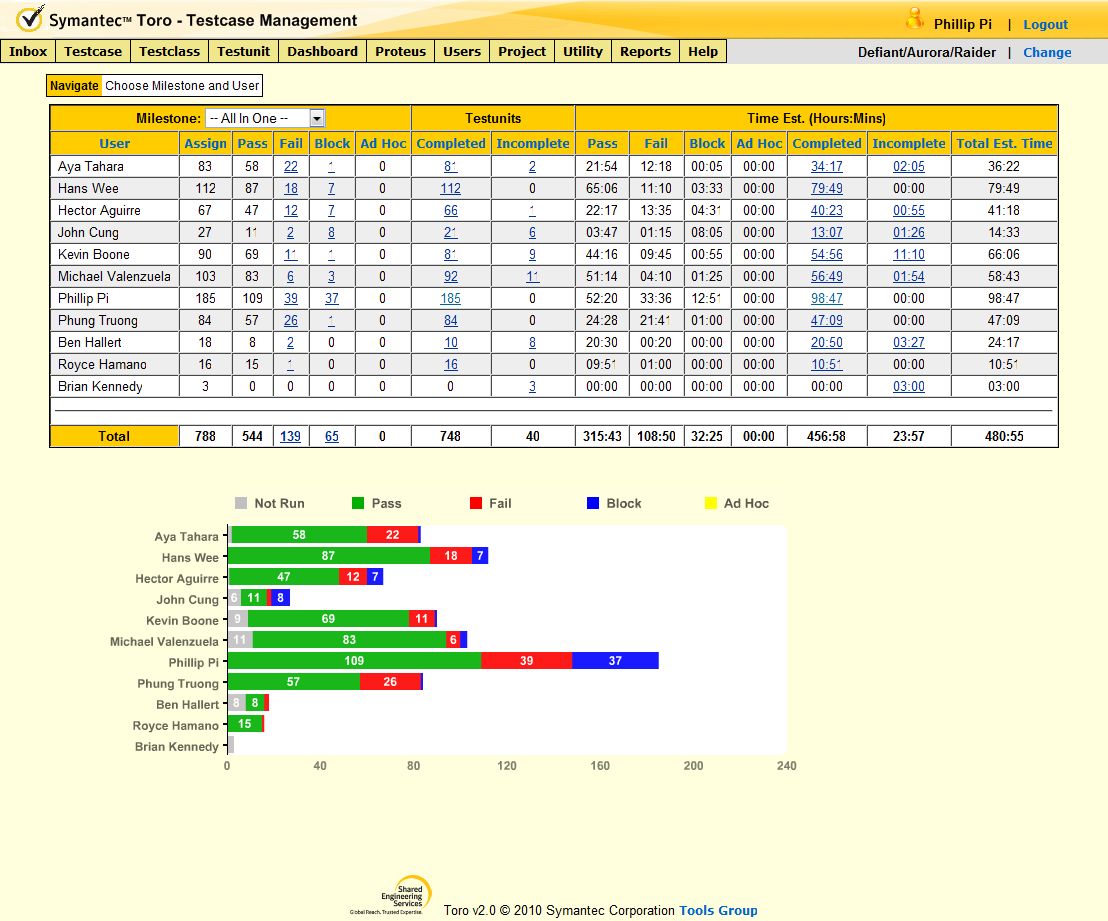Open Michael Valenzuela's completed testunits 92
1108x921 pixels.
pyautogui.click(x=450, y=276)
